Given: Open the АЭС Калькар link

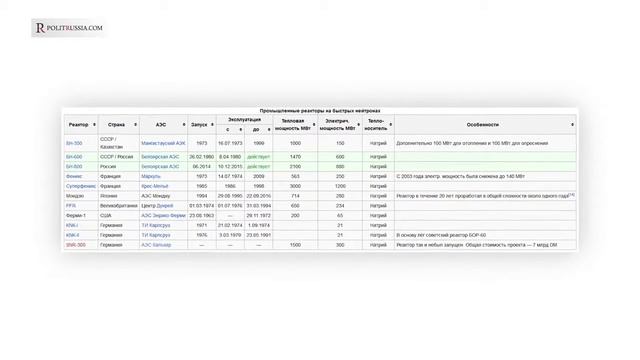Looking at the screenshot, I should tap(156, 245).
